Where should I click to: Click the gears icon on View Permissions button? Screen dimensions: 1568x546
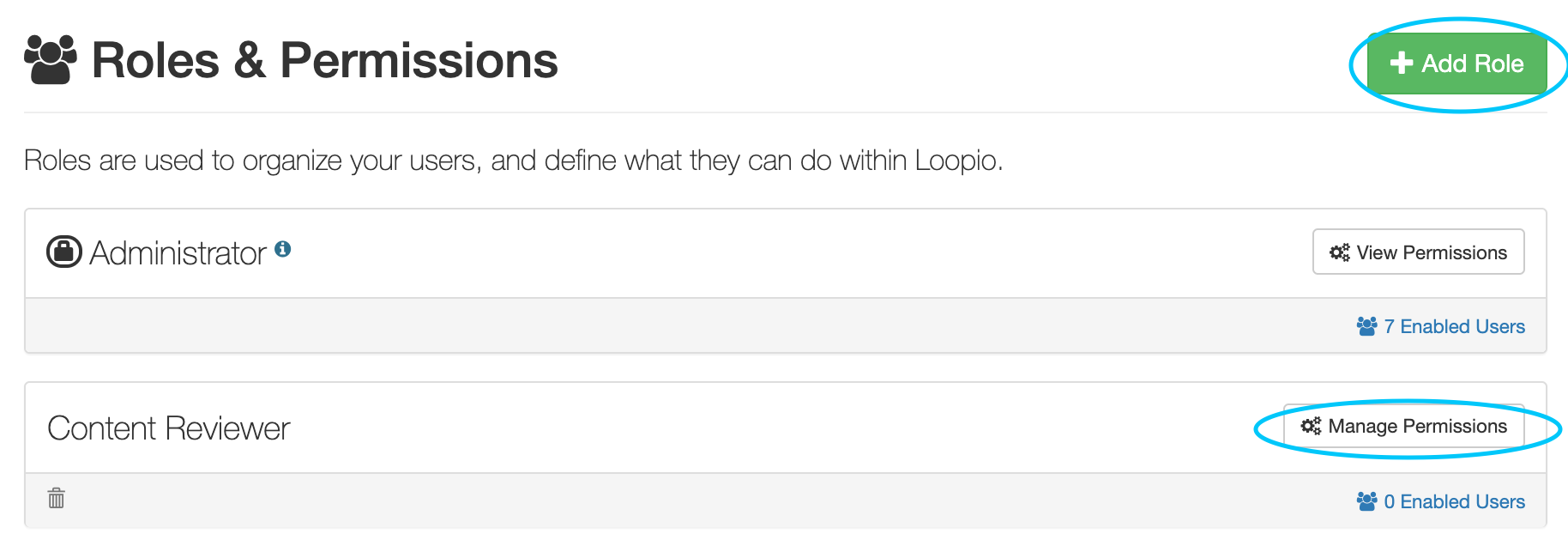1342,252
